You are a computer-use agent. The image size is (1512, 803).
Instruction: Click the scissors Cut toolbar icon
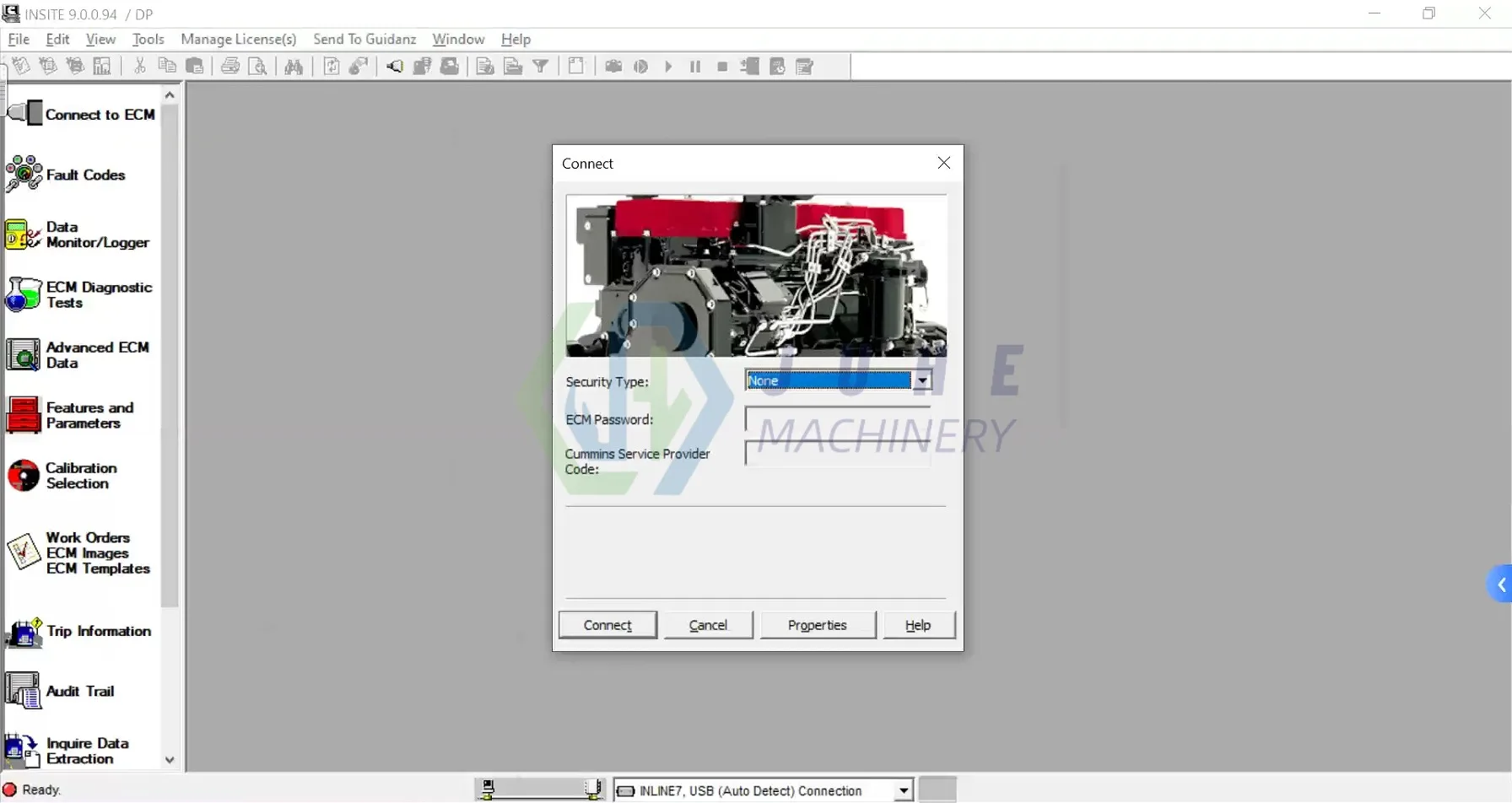click(x=140, y=66)
